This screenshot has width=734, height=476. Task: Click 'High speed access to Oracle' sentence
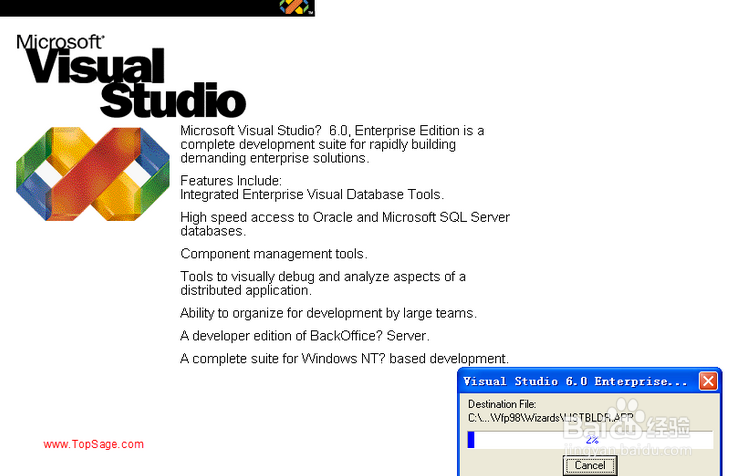click(x=345, y=224)
